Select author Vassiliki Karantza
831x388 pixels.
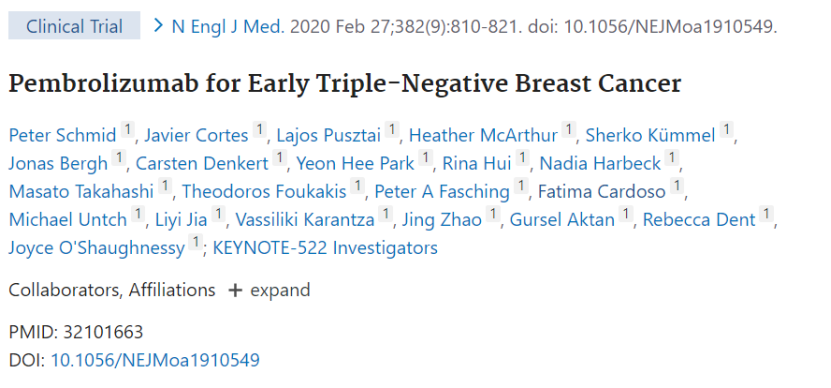(x=305, y=219)
